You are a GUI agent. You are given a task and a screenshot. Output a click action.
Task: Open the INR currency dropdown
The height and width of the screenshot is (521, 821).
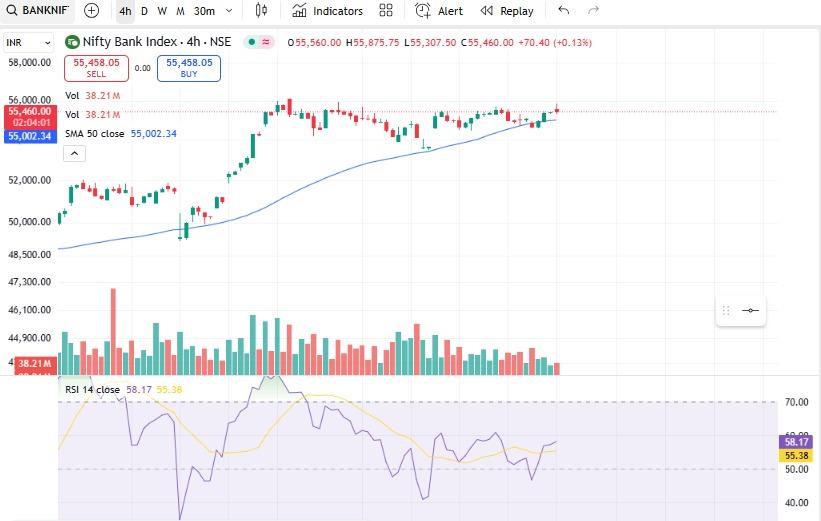click(28, 42)
